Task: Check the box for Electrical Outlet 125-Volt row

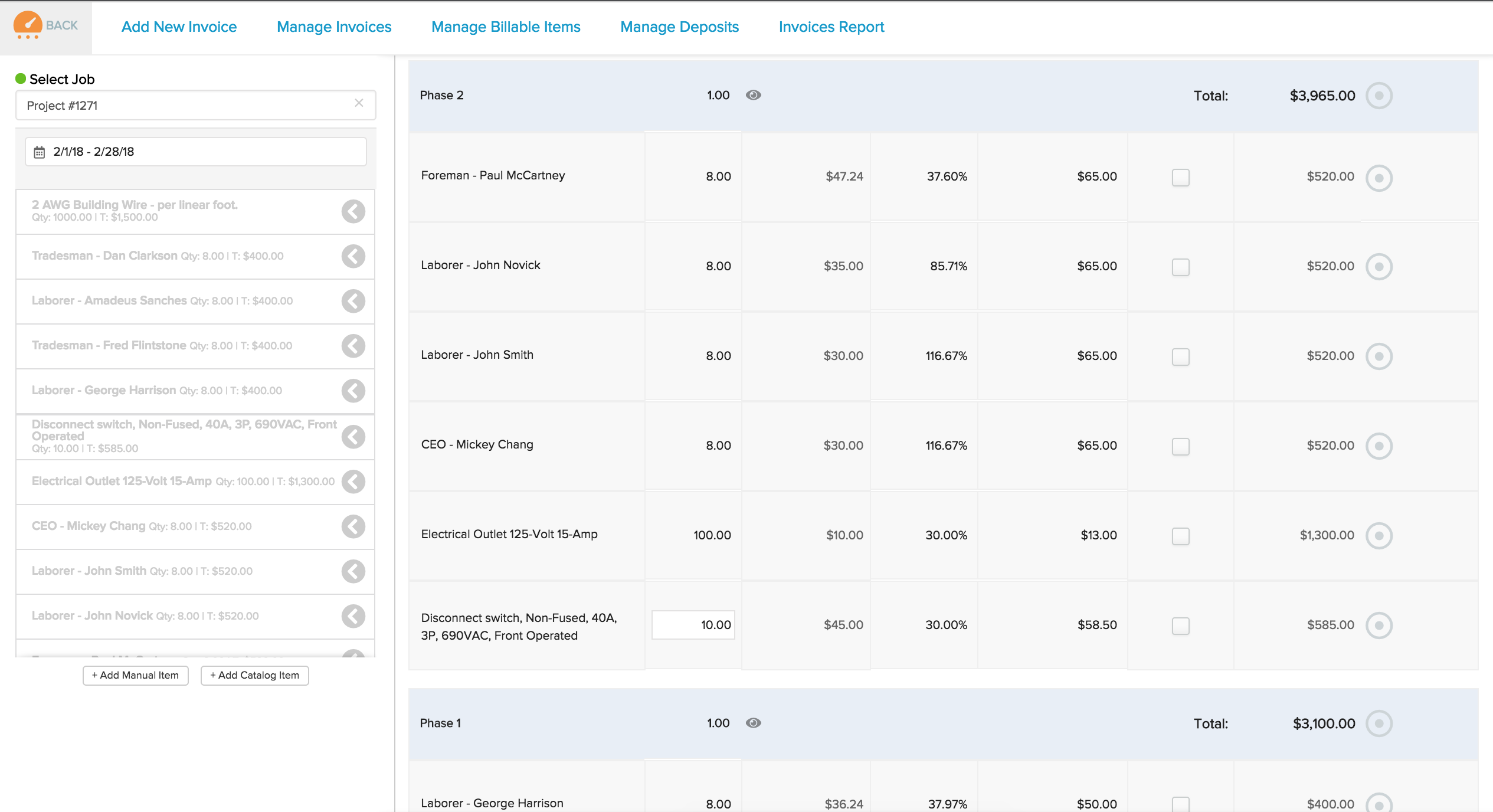Action: tap(1180, 536)
